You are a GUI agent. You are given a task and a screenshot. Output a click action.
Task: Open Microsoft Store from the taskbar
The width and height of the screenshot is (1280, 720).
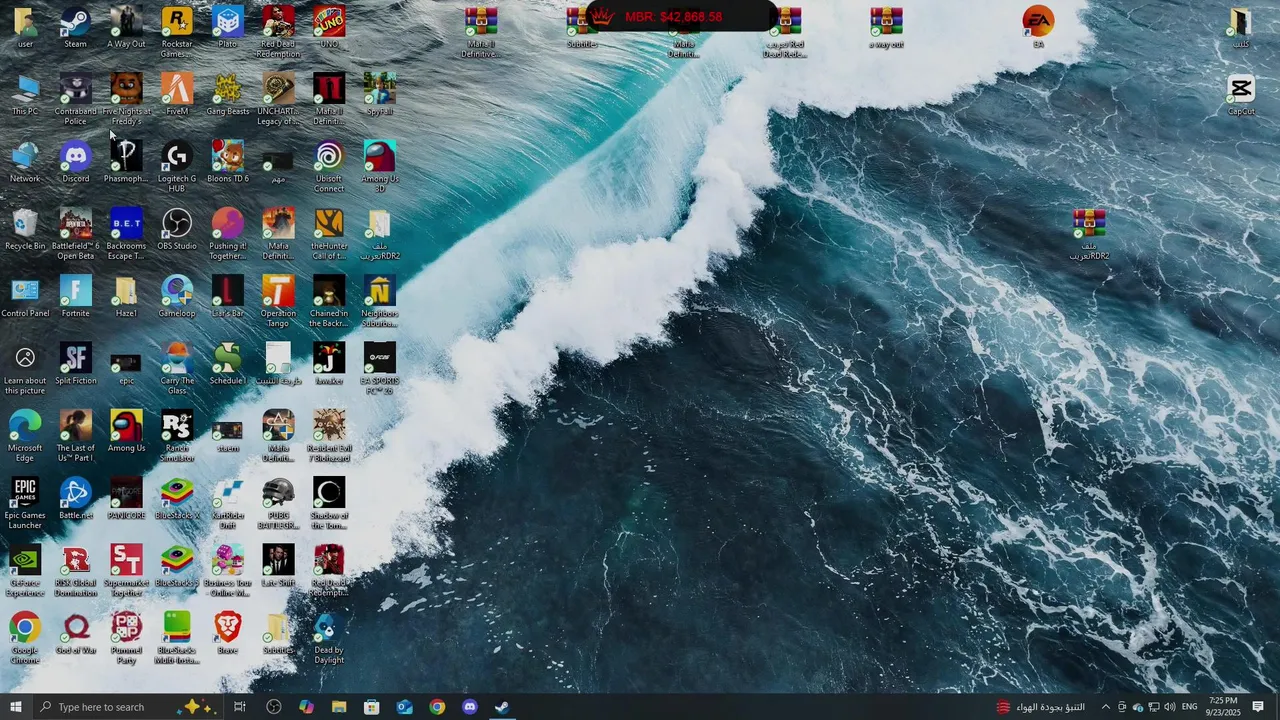pyautogui.click(x=372, y=707)
